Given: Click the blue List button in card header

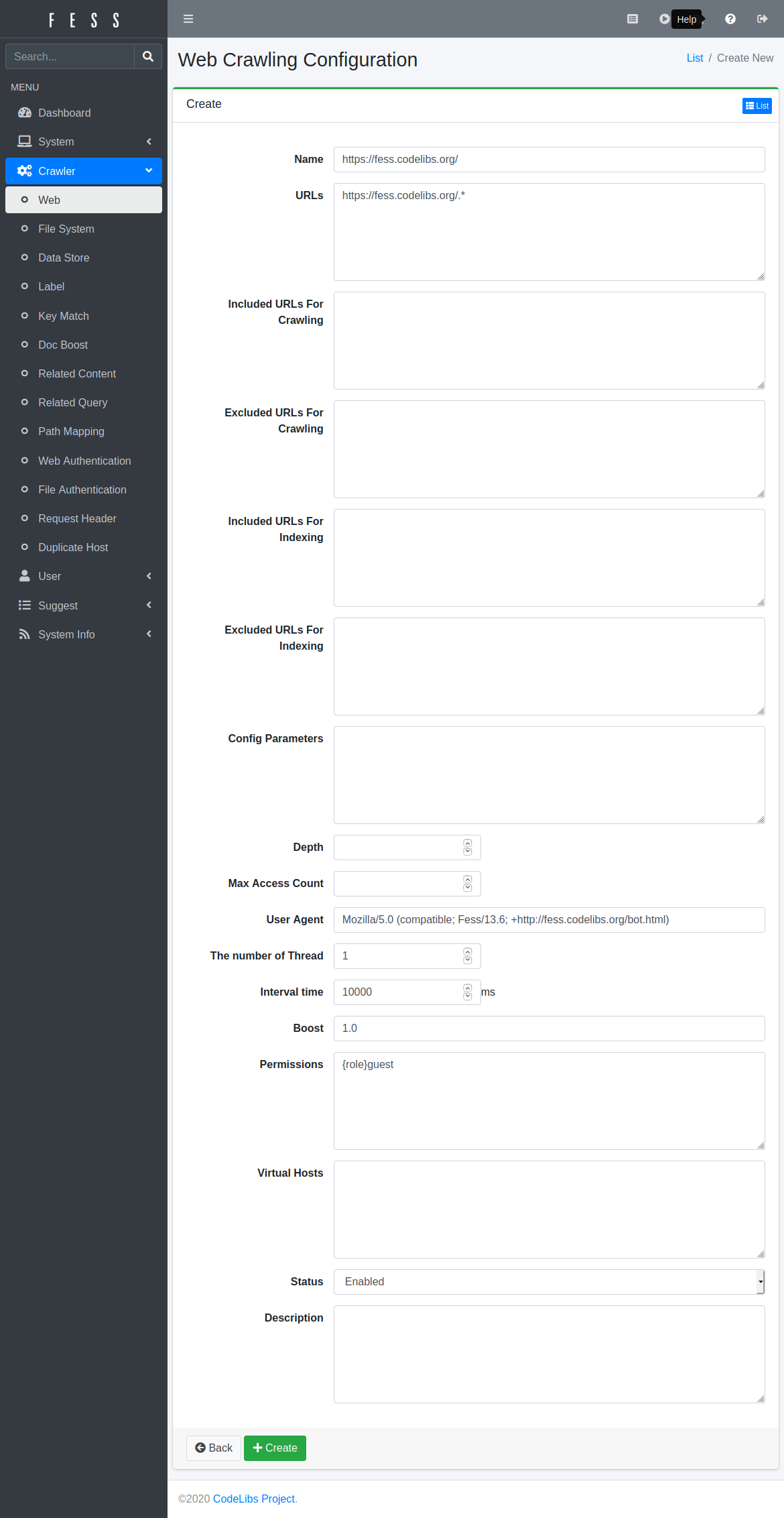Looking at the screenshot, I should (757, 106).
